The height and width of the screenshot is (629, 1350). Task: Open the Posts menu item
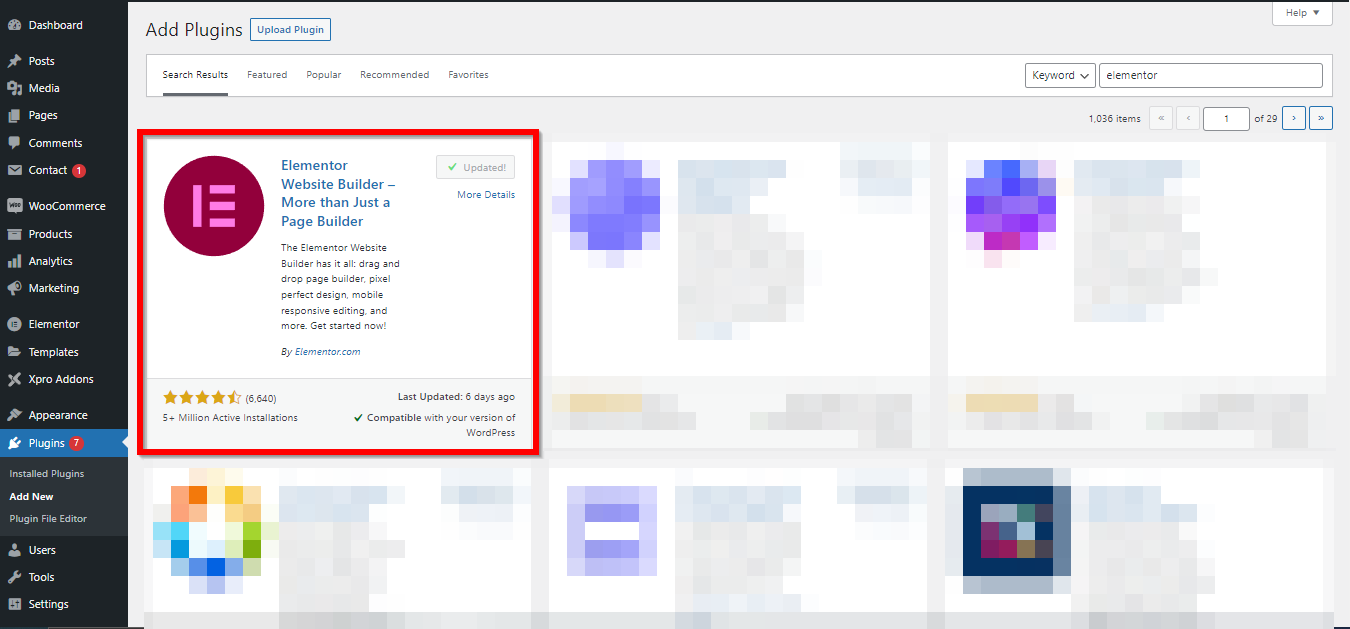click(x=64, y=61)
